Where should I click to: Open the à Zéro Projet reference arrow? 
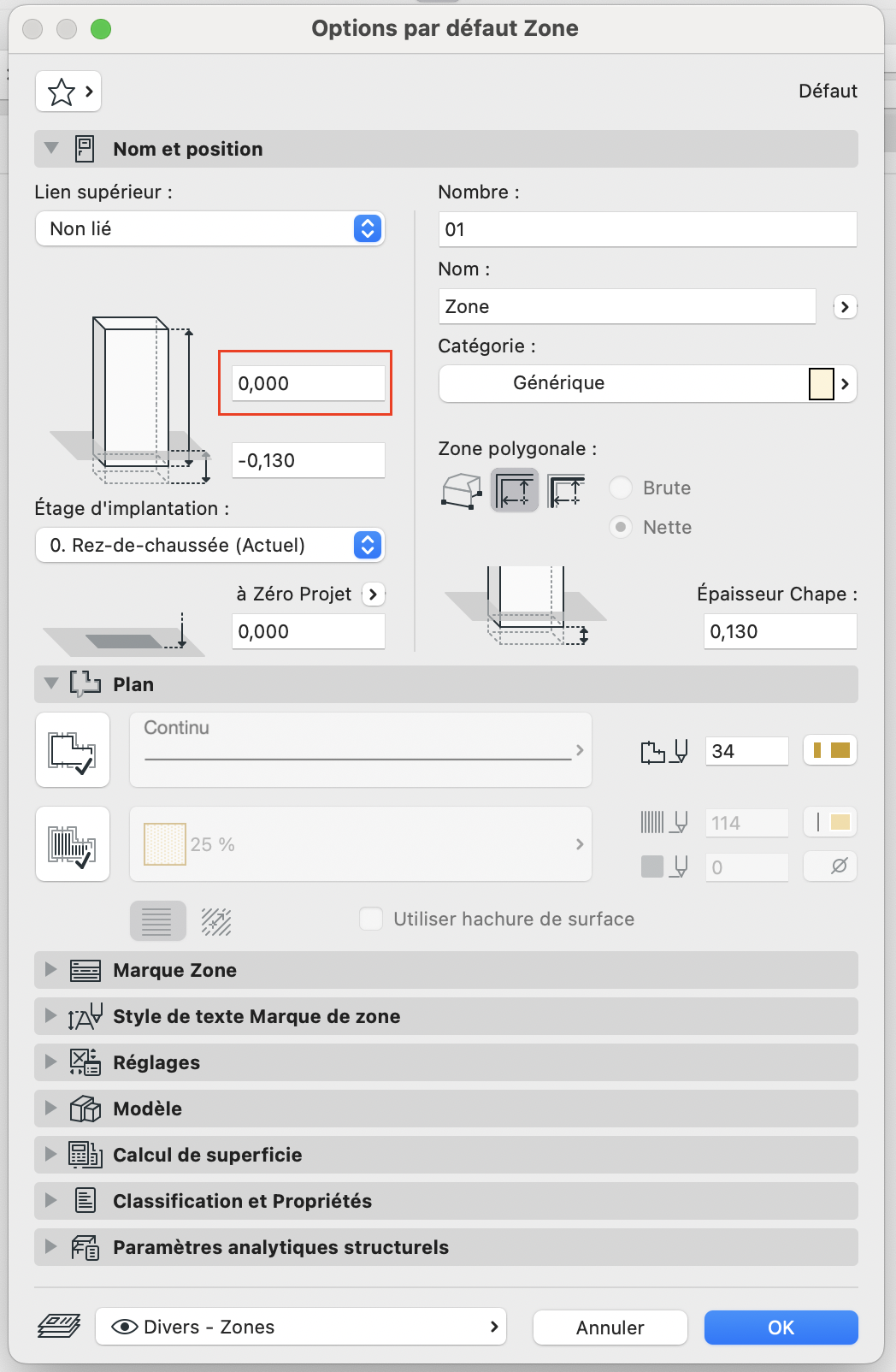pyautogui.click(x=373, y=594)
